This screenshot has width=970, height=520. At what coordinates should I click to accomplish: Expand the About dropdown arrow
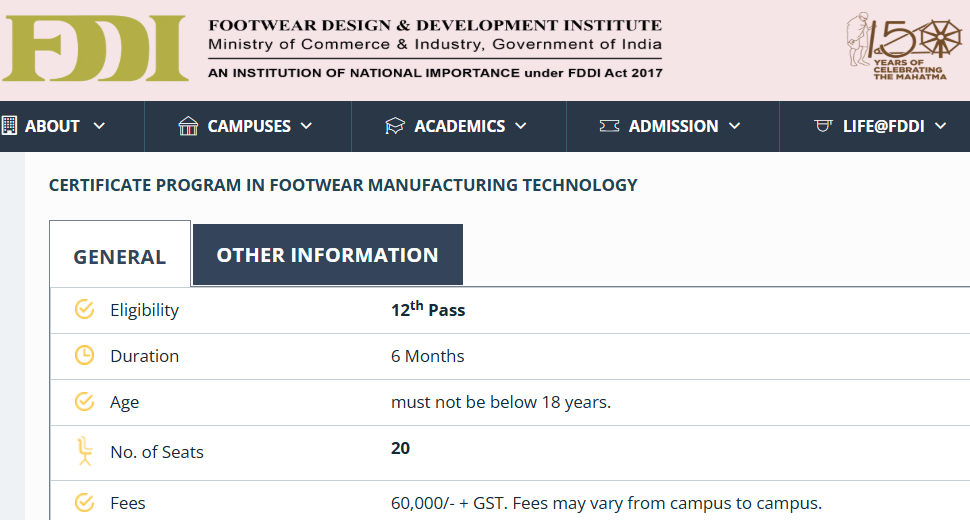[99, 126]
